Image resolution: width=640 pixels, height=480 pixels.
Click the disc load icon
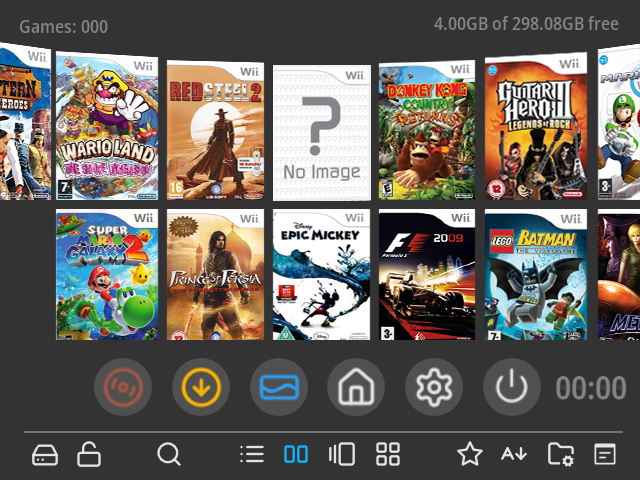123,387
